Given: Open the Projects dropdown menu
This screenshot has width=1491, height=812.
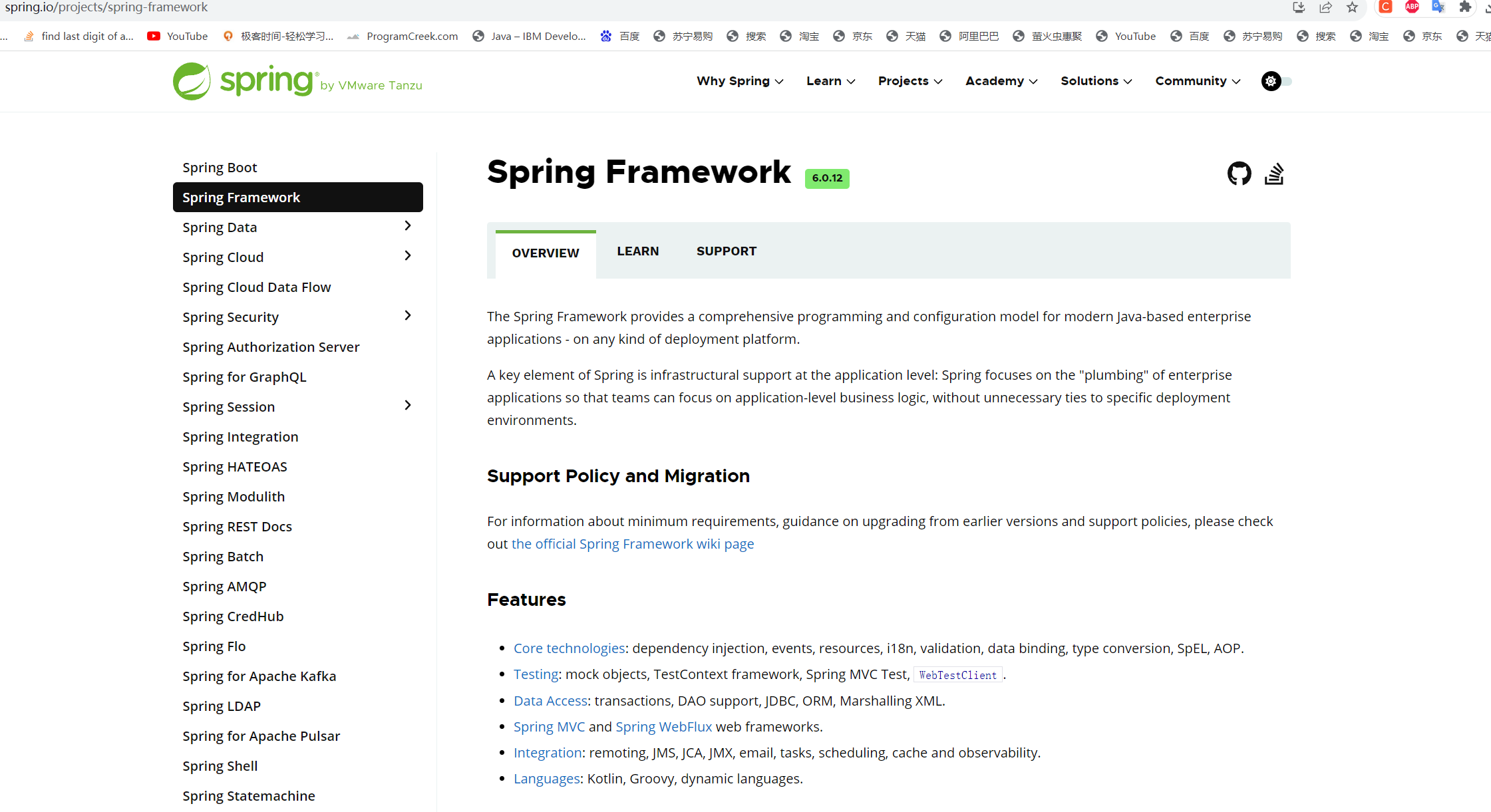Looking at the screenshot, I should click(910, 81).
